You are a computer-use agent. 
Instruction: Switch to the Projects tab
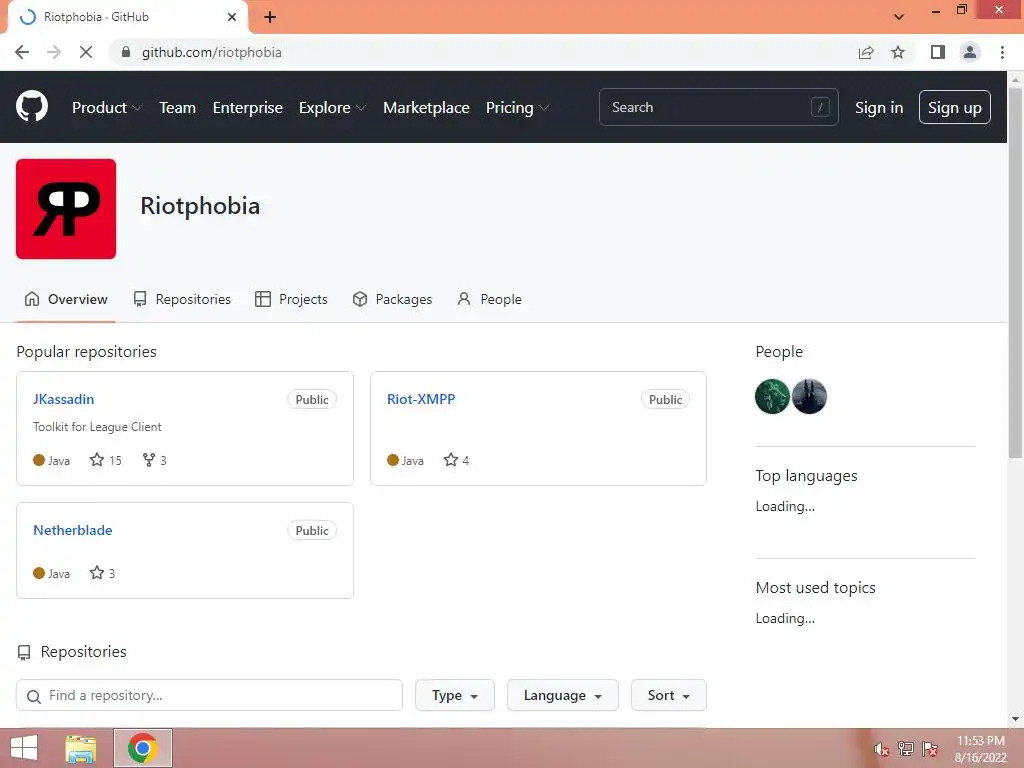click(291, 299)
